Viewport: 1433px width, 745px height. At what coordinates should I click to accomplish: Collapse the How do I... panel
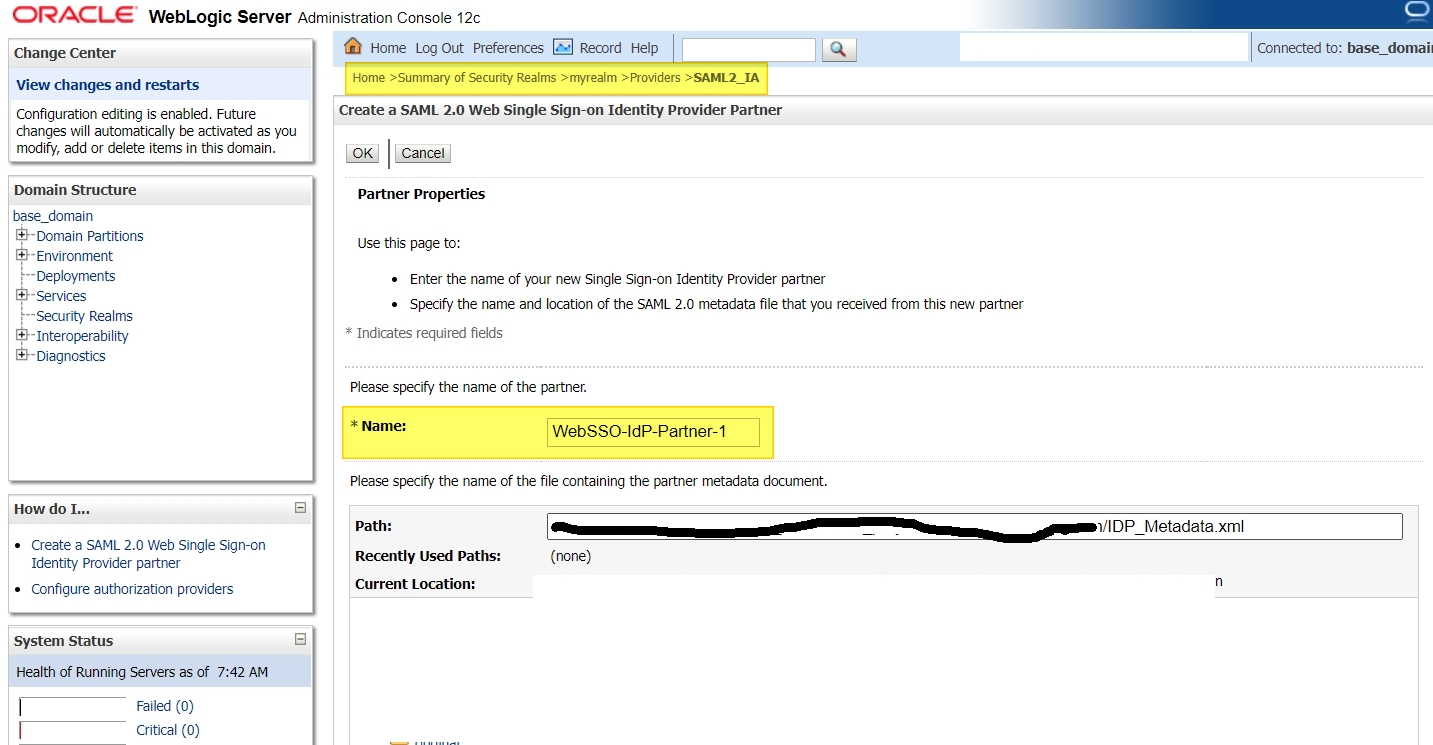tap(300, 508)
